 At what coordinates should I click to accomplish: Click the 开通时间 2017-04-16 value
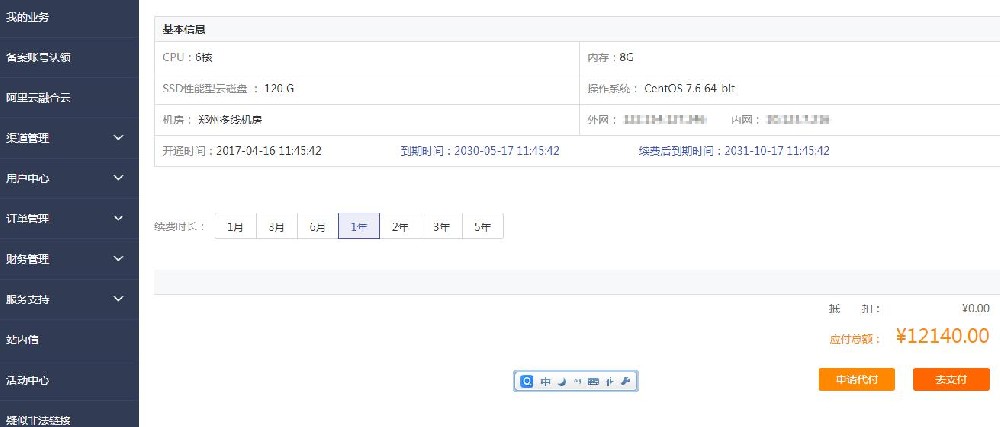click(x=268, y=151)
